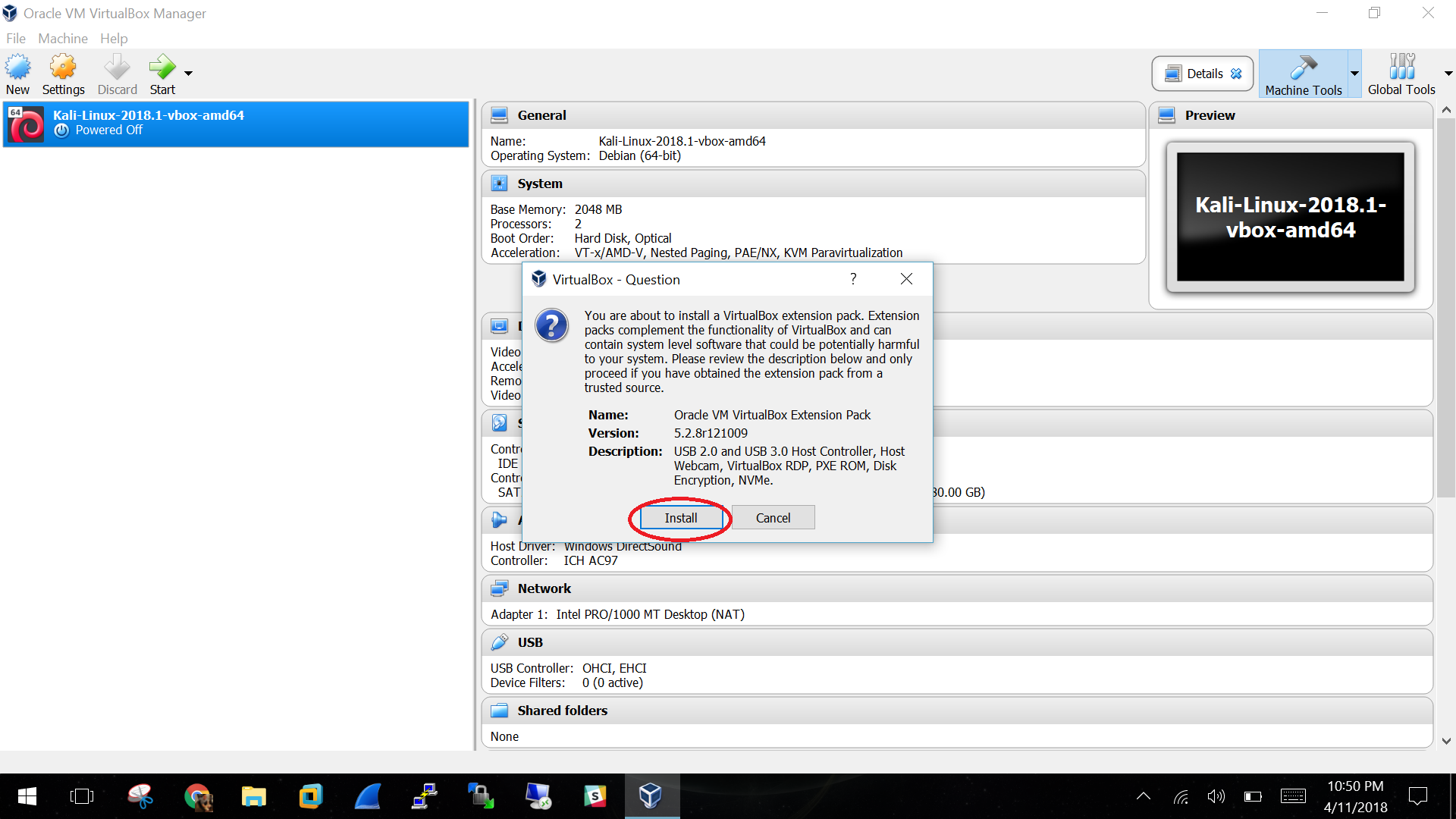Viewport: 1456px width, 819px height.
Task: Open the File menu
Action: point(15,38)
